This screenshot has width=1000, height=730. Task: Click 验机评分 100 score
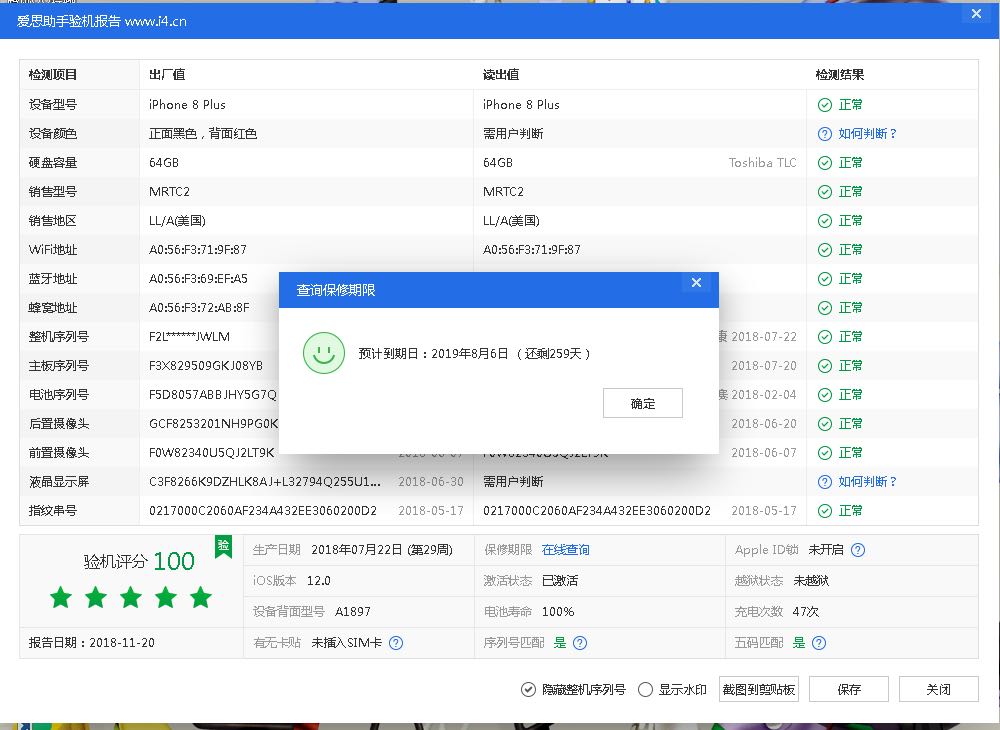(139, 561)
